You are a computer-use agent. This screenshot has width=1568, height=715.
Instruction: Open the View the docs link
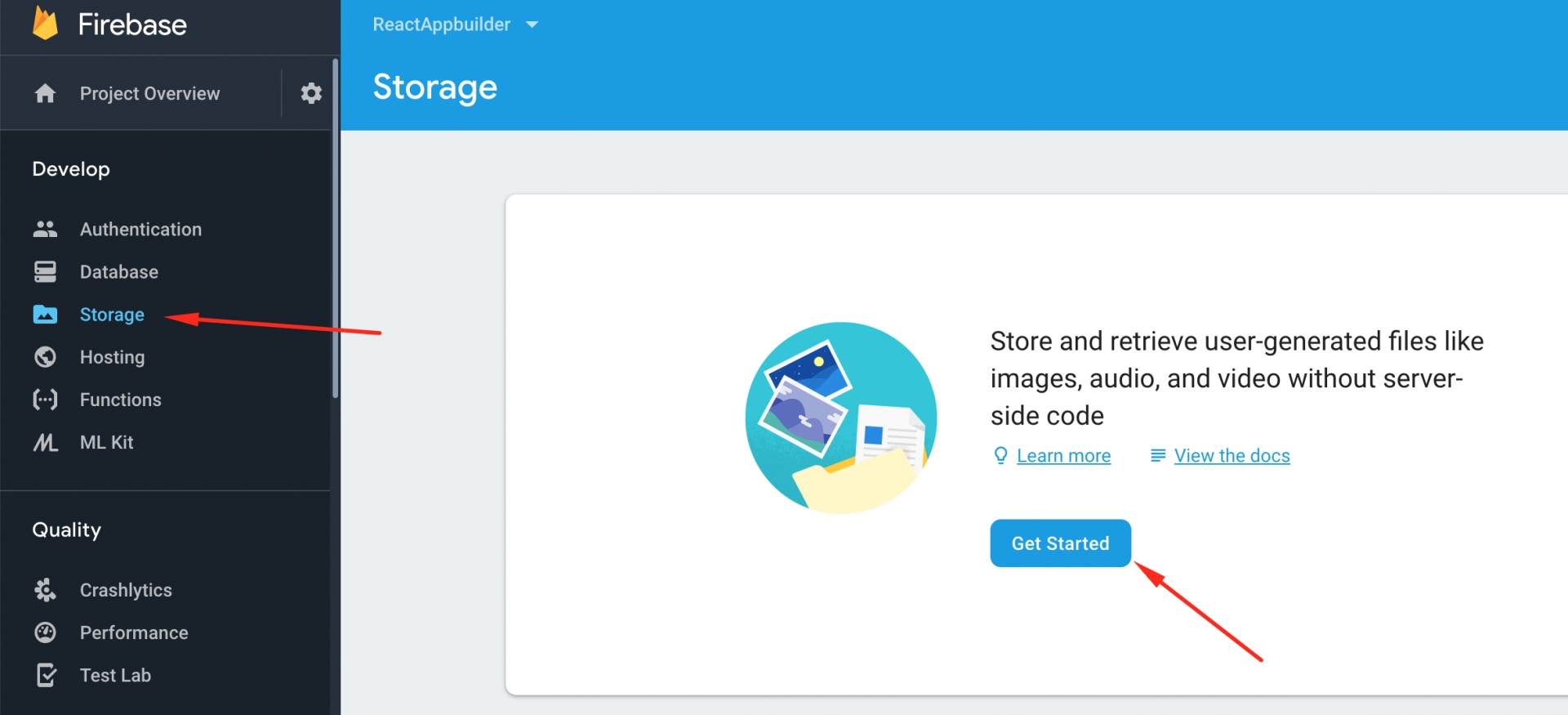coord(1232,456)
